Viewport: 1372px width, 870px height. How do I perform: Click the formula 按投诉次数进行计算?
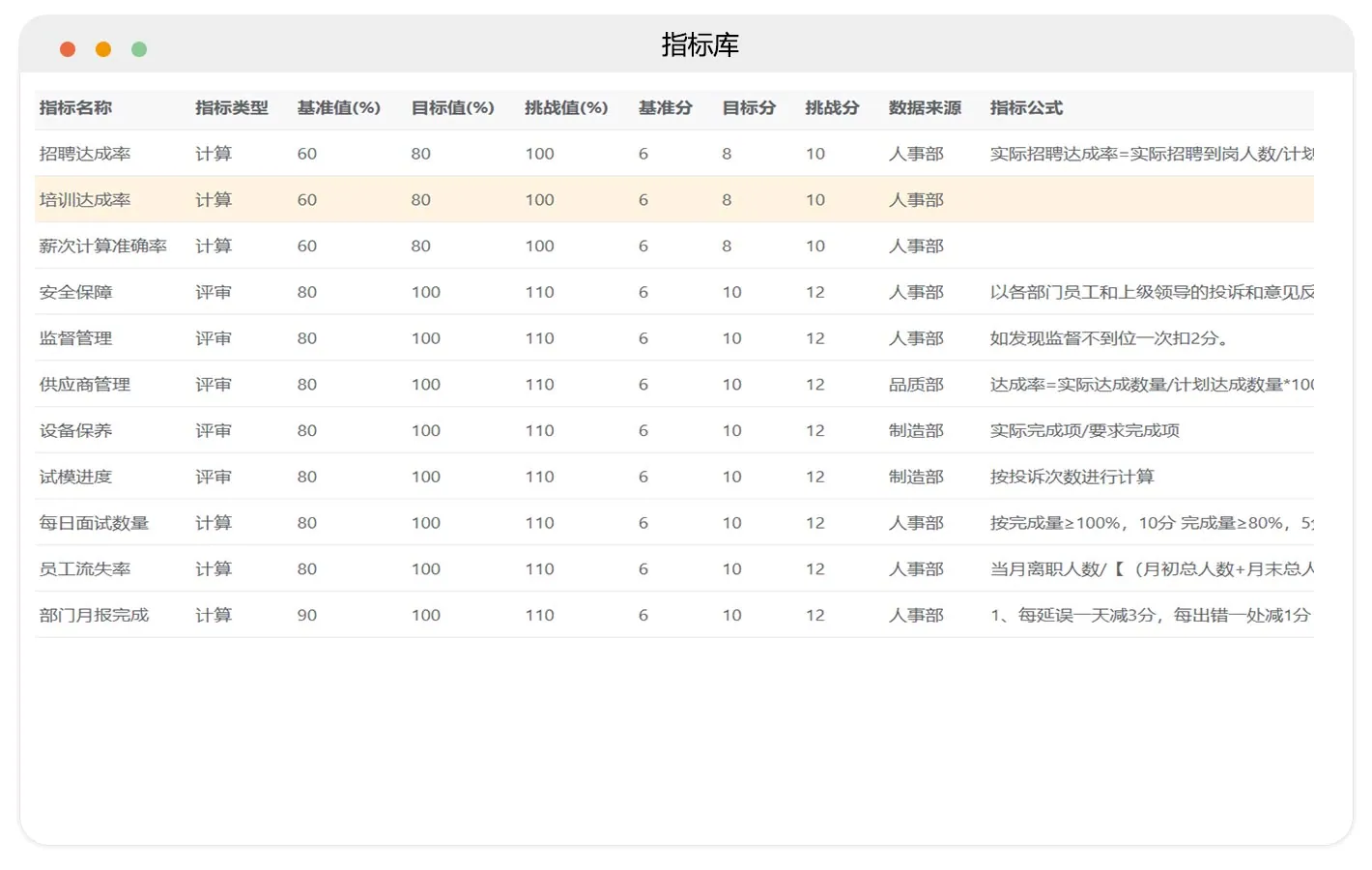[1072, 477]
